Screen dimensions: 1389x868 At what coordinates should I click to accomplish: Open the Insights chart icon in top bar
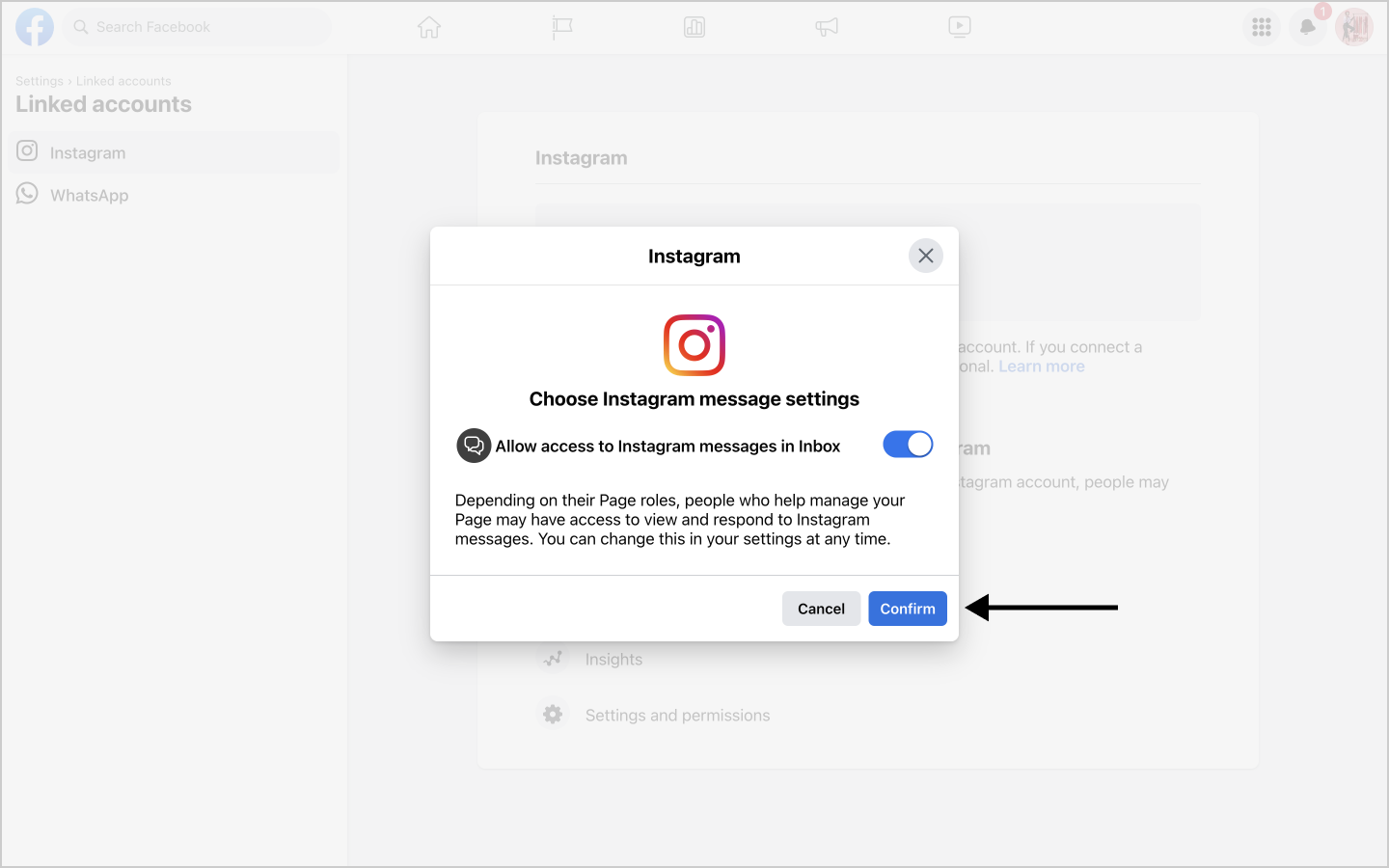694,27
